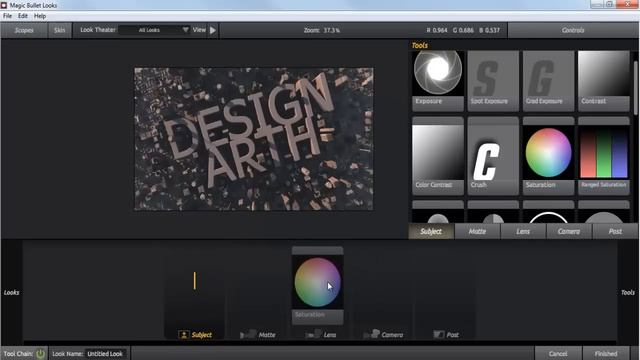The image size is (640, 360).
Task: Click the Matte chain icon
Action: (248, 335)
